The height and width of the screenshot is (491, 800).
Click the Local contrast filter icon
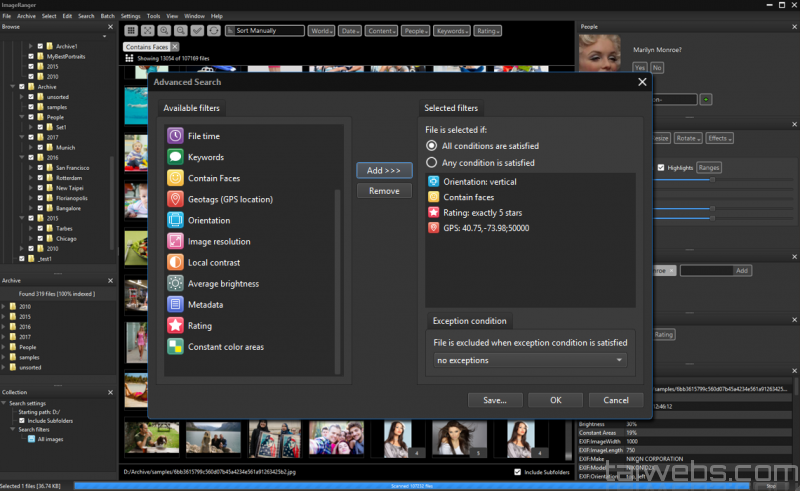coord(175,262)
